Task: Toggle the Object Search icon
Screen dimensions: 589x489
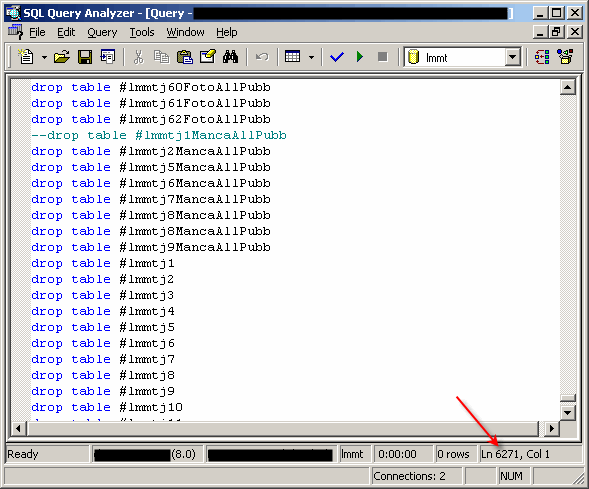Action: pos(565,57)
